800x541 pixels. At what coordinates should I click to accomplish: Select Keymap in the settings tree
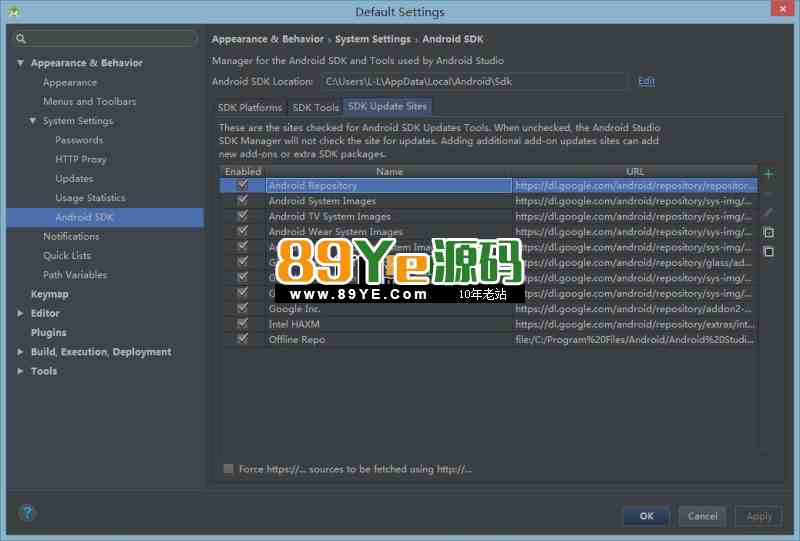(49, 294)
